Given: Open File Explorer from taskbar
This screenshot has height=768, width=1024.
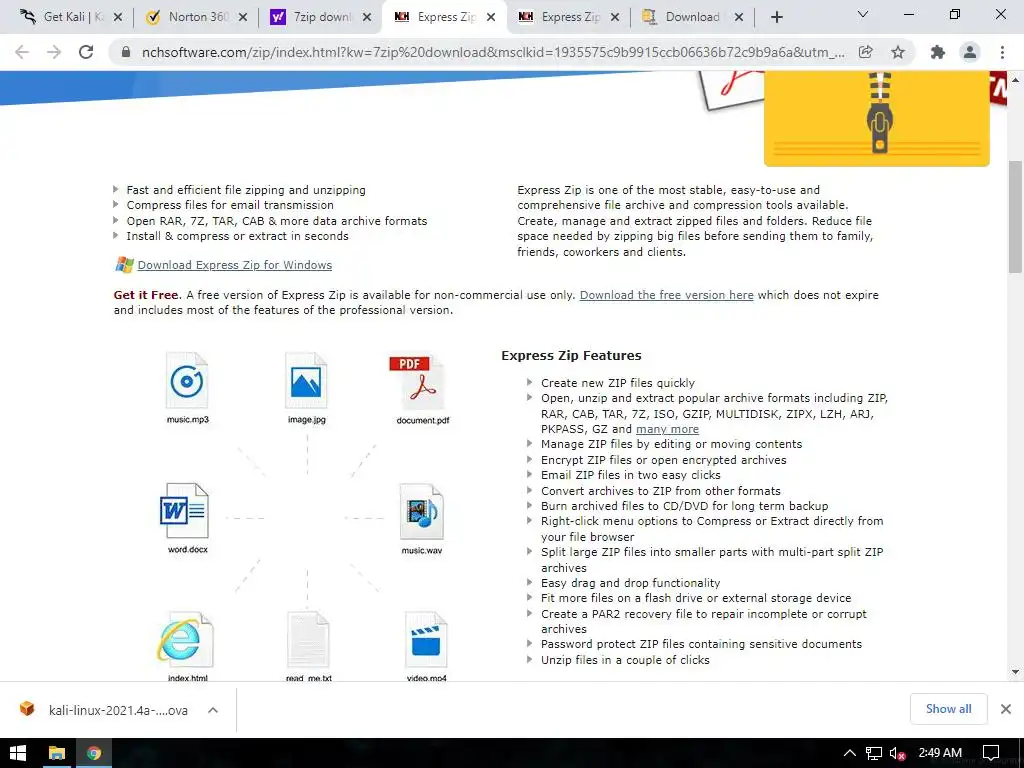Looking at the screenshot, I should pyautogui.click(x=57, y=753).
